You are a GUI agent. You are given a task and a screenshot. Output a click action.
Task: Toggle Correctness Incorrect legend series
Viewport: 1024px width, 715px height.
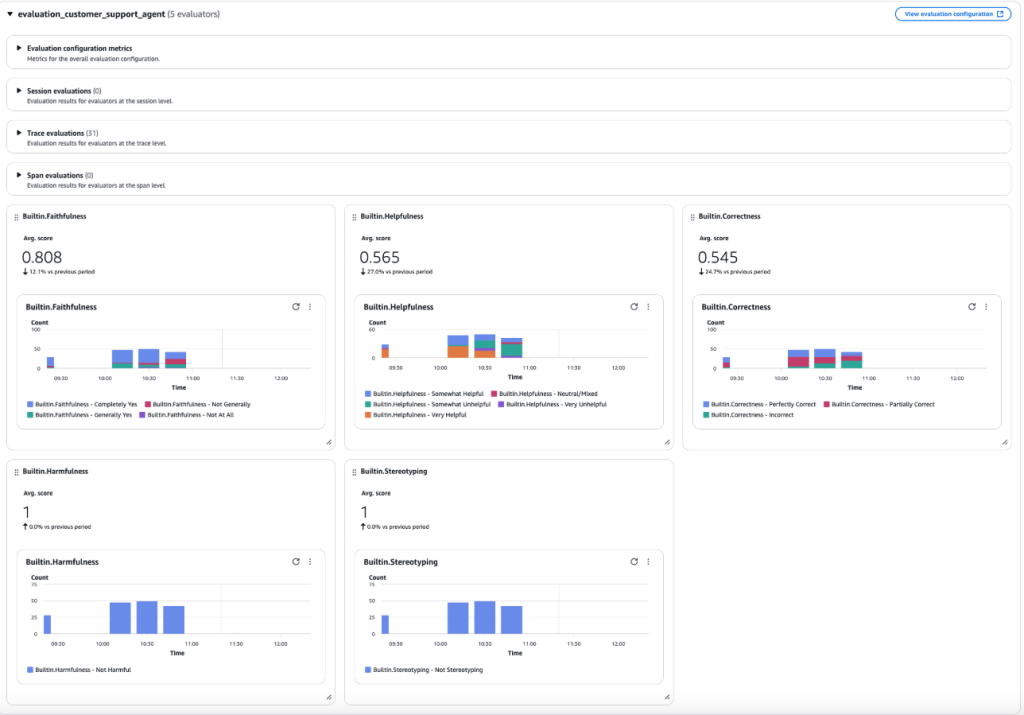point(748,414)
